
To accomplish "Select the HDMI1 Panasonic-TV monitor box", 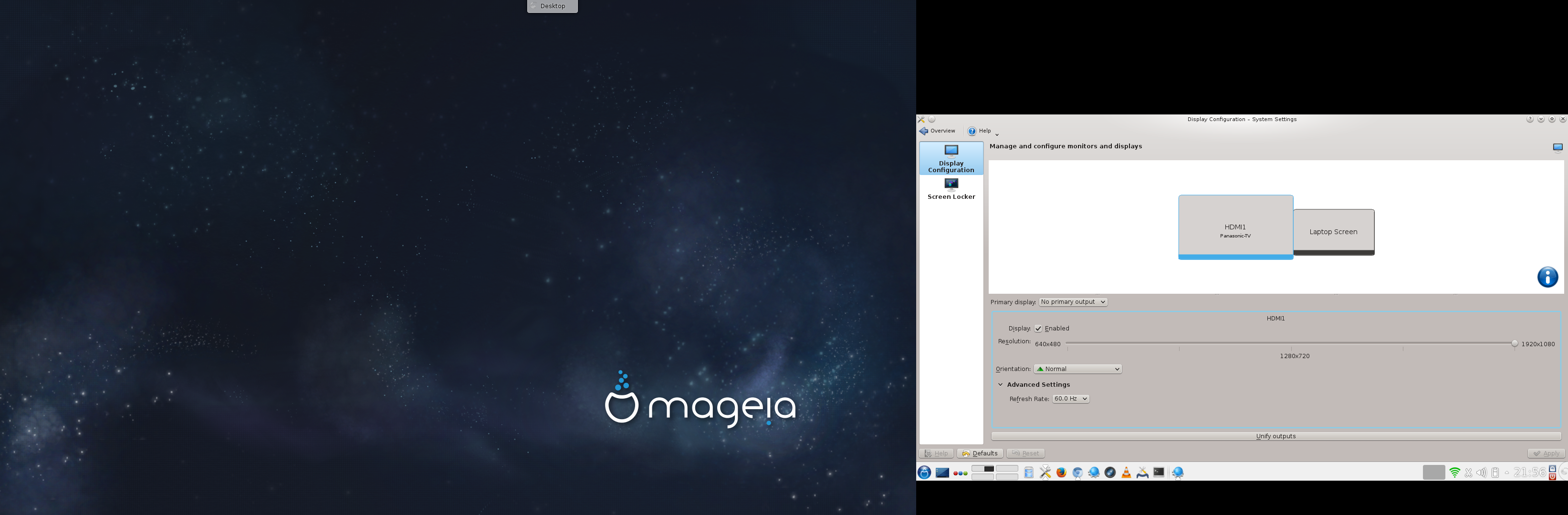I will pyautogui.click(x=1236, y=227).
